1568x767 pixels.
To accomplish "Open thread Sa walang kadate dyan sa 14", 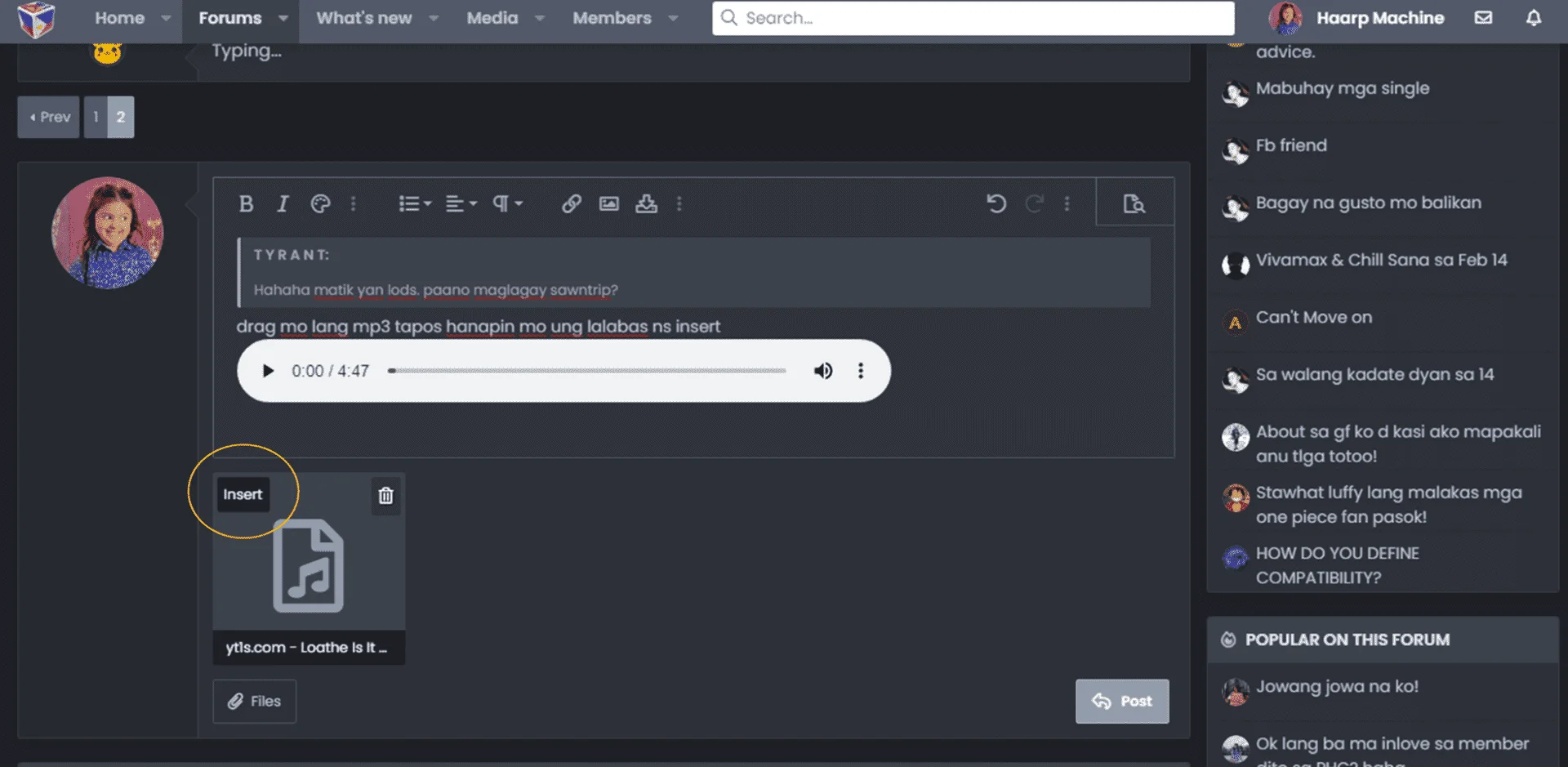I will pos(1375,374).
